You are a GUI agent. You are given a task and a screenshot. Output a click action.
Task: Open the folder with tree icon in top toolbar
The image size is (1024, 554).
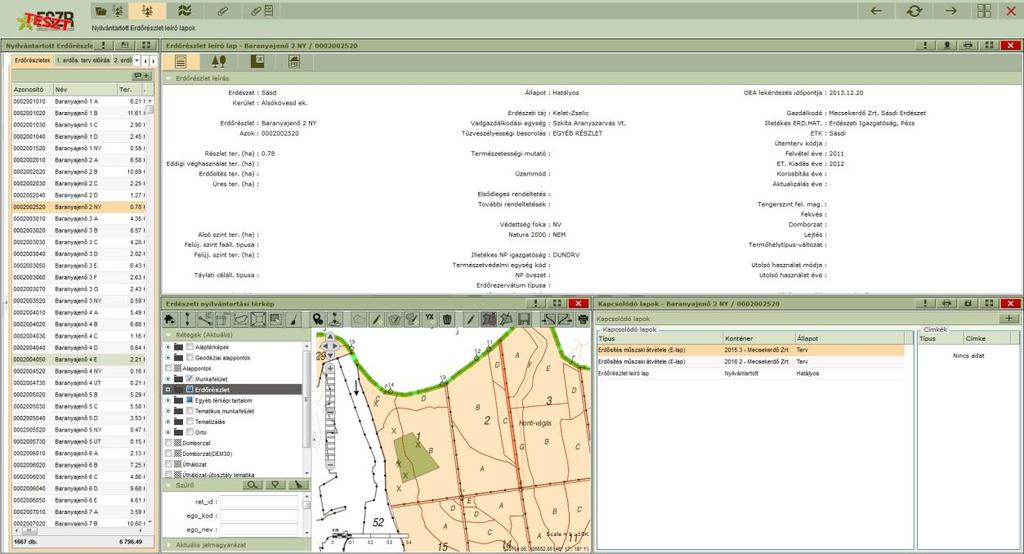click(x=109, y=11)
